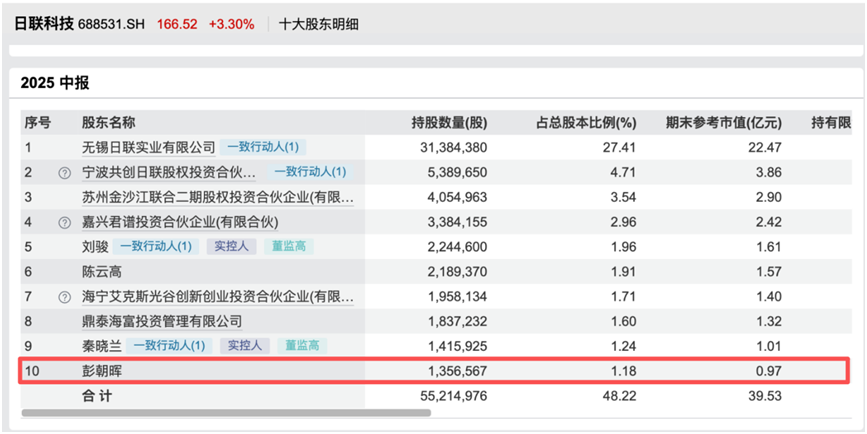Select the 期末参考市值(亿元) column header
This screenshot has height=434, width=867.
click(724, 123)
